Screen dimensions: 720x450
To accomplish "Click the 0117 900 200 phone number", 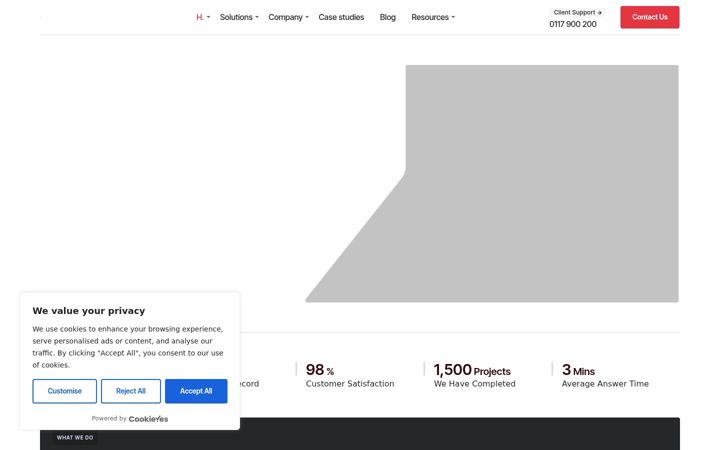I will click(573, 24).
